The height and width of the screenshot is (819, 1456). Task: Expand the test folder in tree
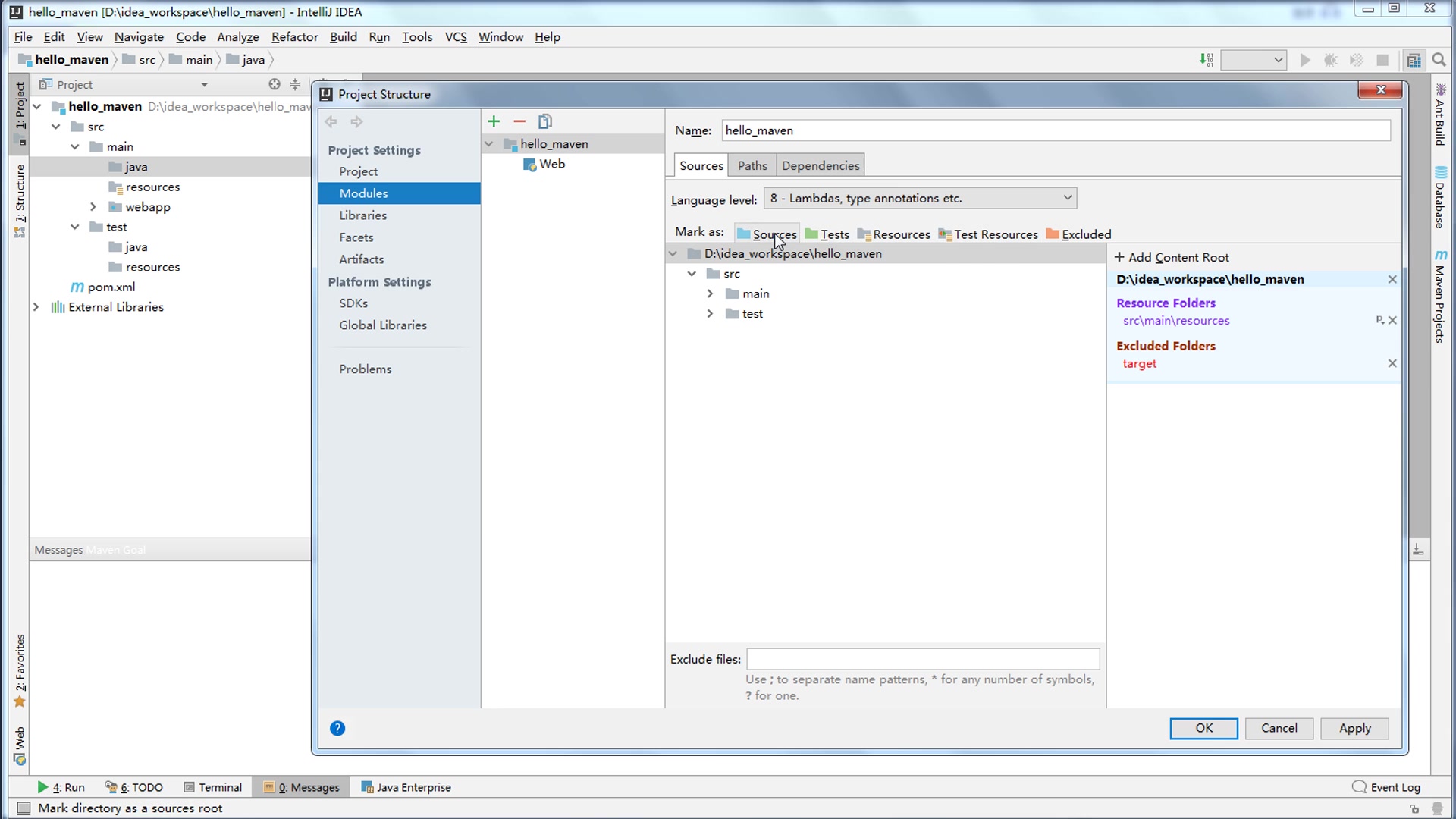coord(710,314)
